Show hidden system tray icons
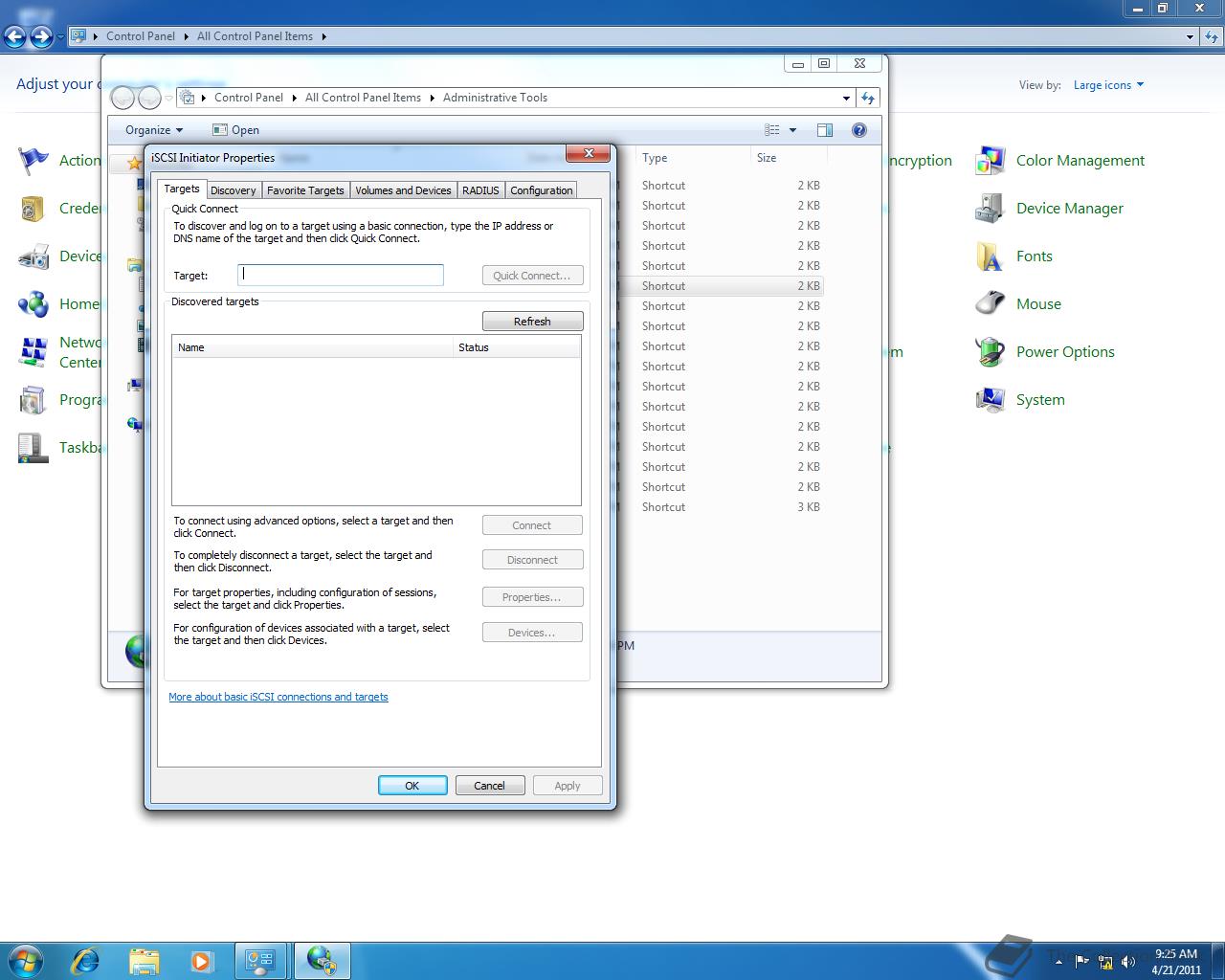Image resolution: width=1225 pixels, height=980 pixels. click(x=1058, y=962)
